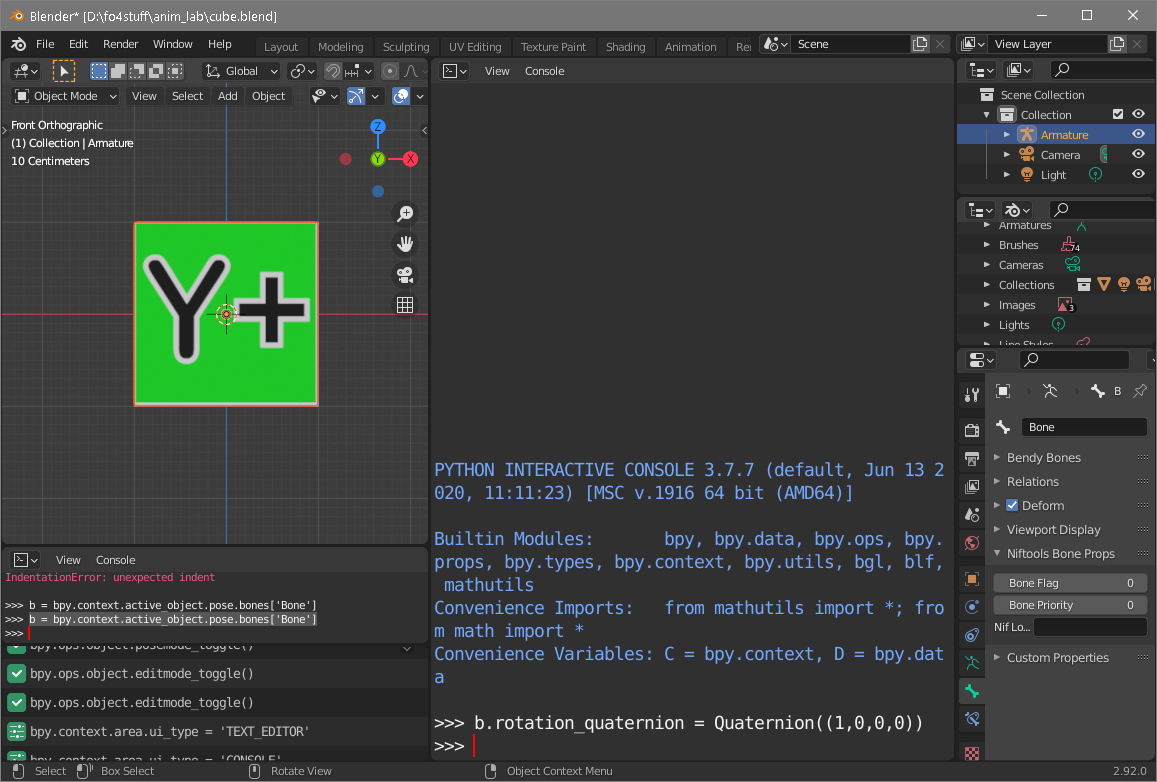The height and width of the screenshot is (782, 1157).
Task: Open the View Layer properties tab
Action: click(972, 487)
